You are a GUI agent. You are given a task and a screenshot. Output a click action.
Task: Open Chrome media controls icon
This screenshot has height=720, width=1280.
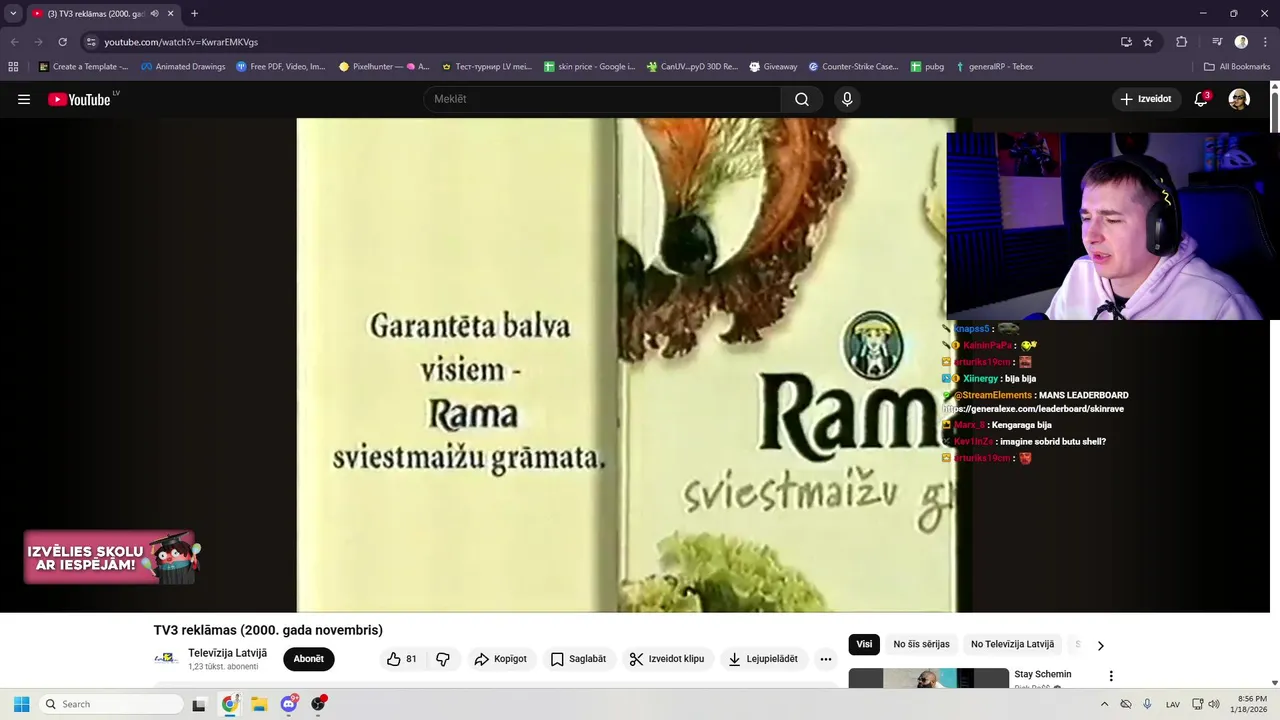[1217, 42]
